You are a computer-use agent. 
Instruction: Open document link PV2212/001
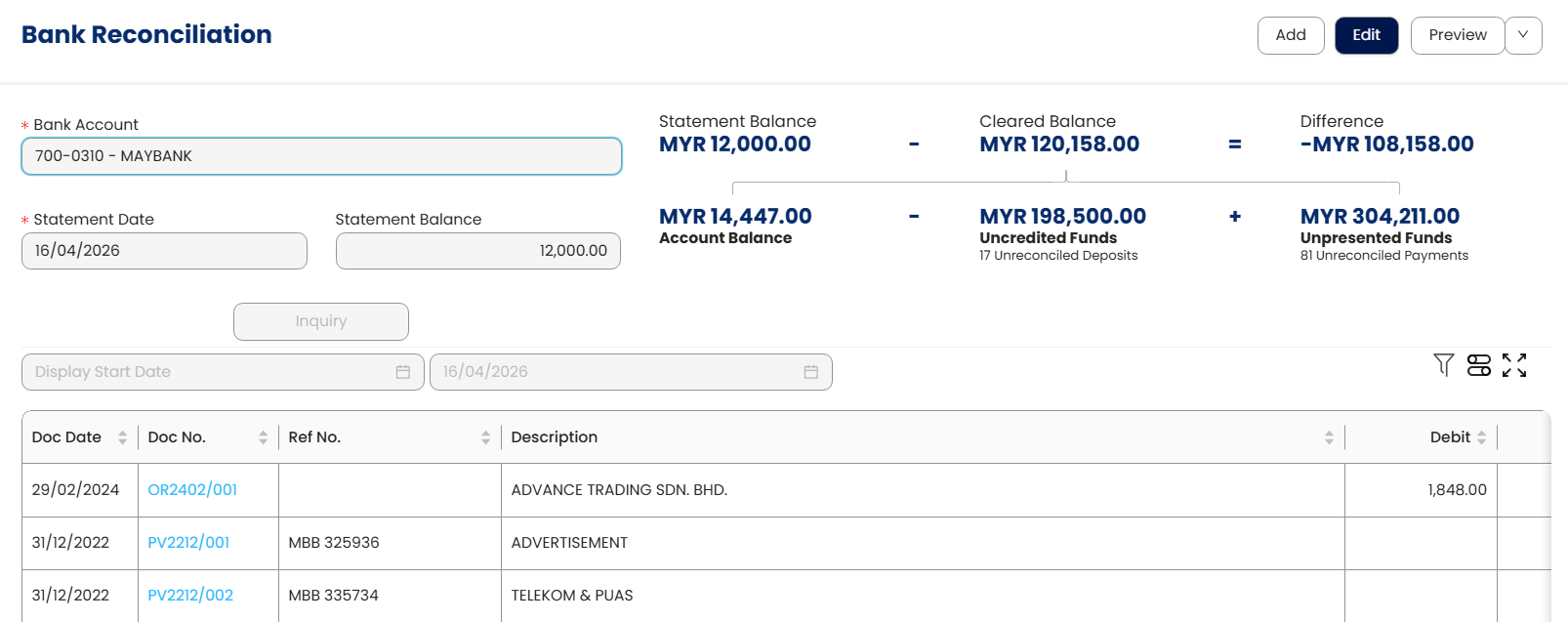point(188,543)
